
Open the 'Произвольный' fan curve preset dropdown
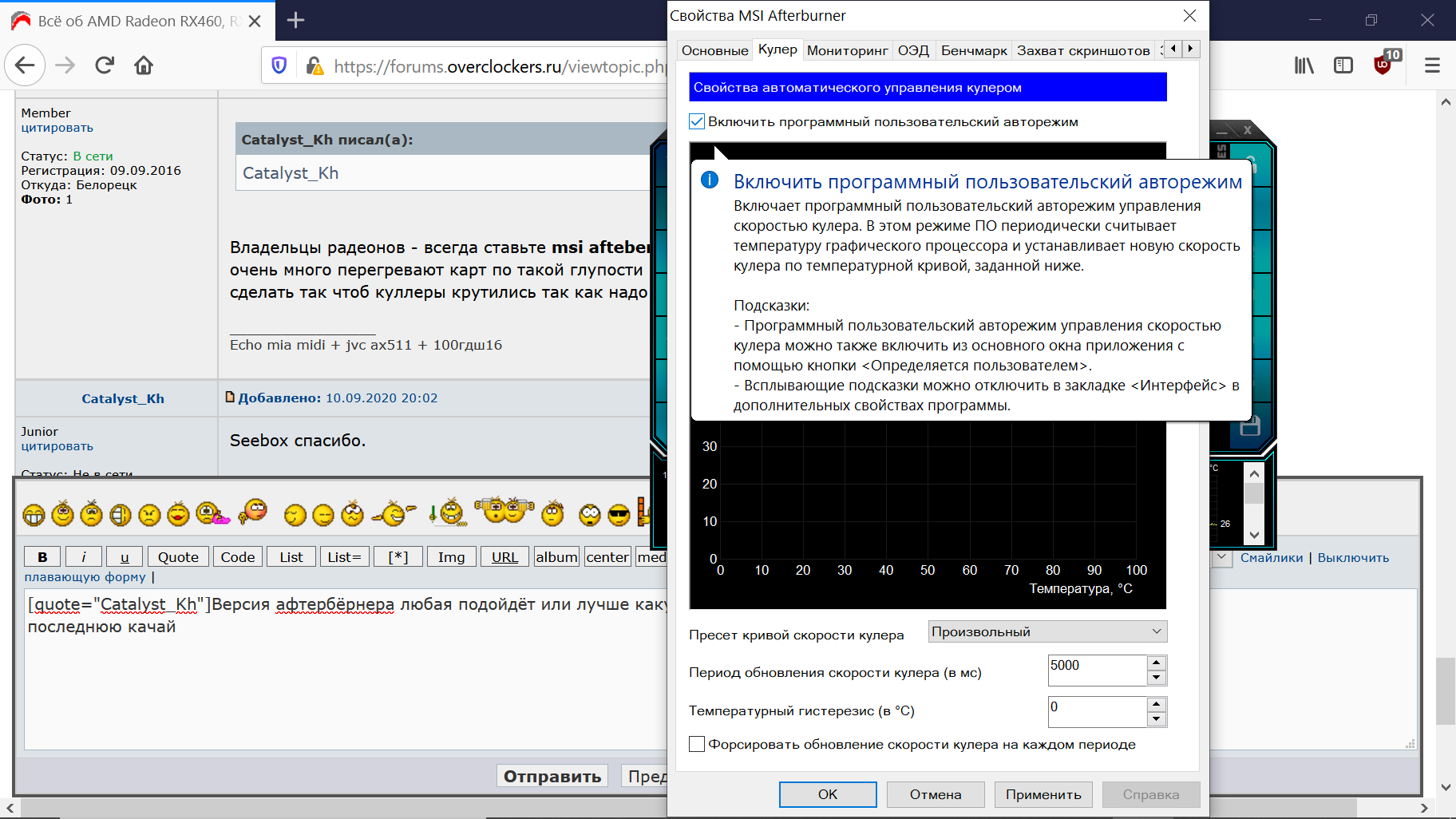pos(1047,631)
